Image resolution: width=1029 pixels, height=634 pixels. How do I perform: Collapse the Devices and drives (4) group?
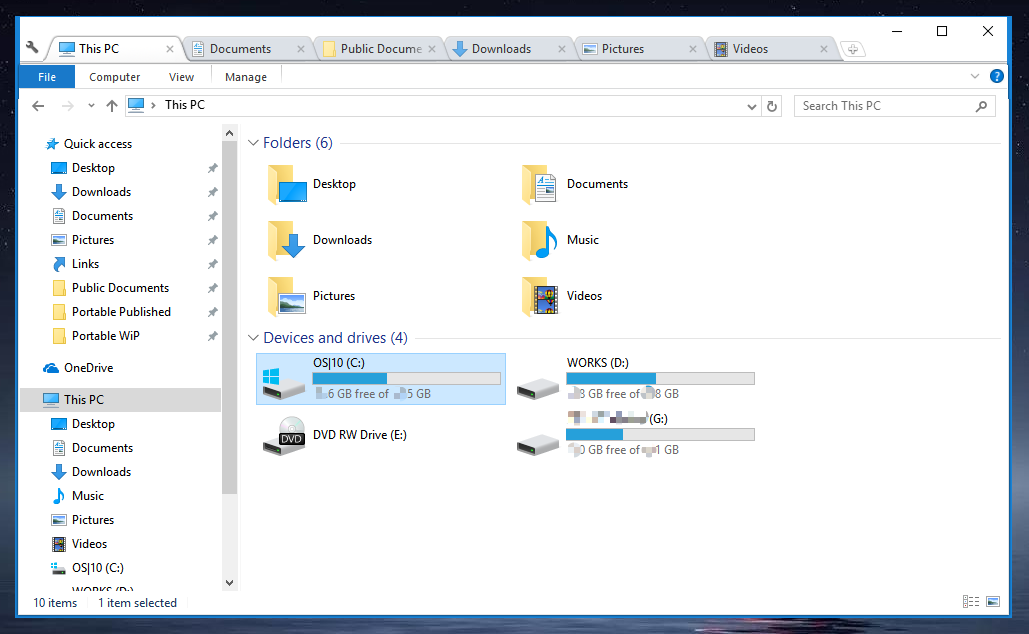253,338
